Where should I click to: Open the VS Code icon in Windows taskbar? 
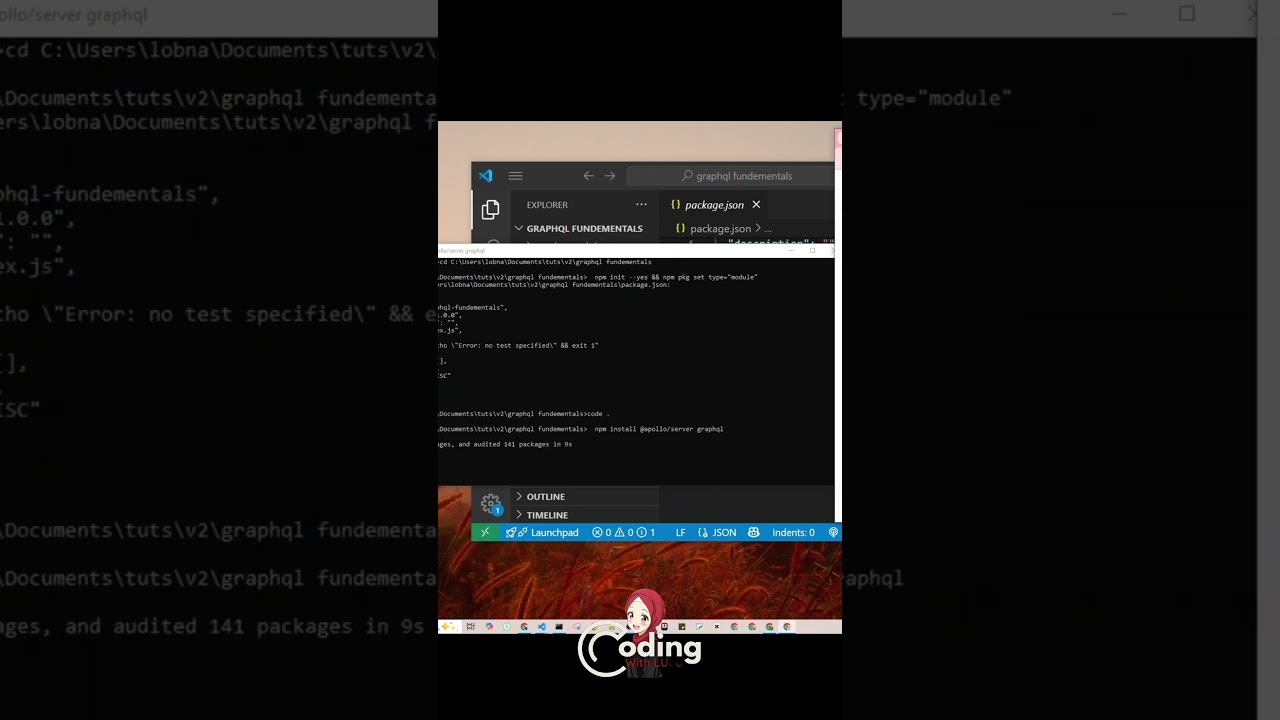(x=542, y=627)
